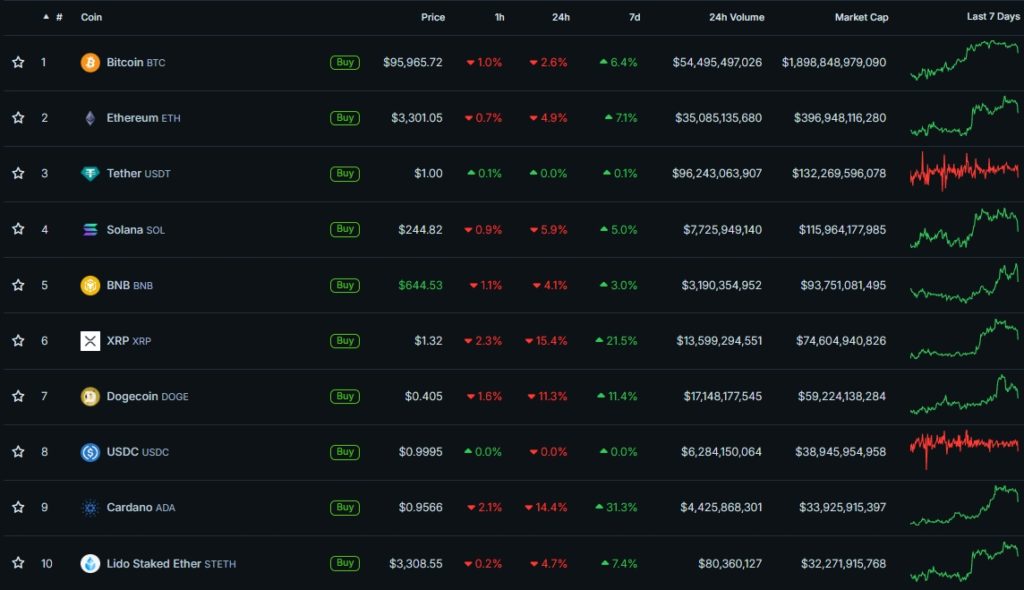Click the Cardano coin logo

pyautogui.click(x=90, y=508)
